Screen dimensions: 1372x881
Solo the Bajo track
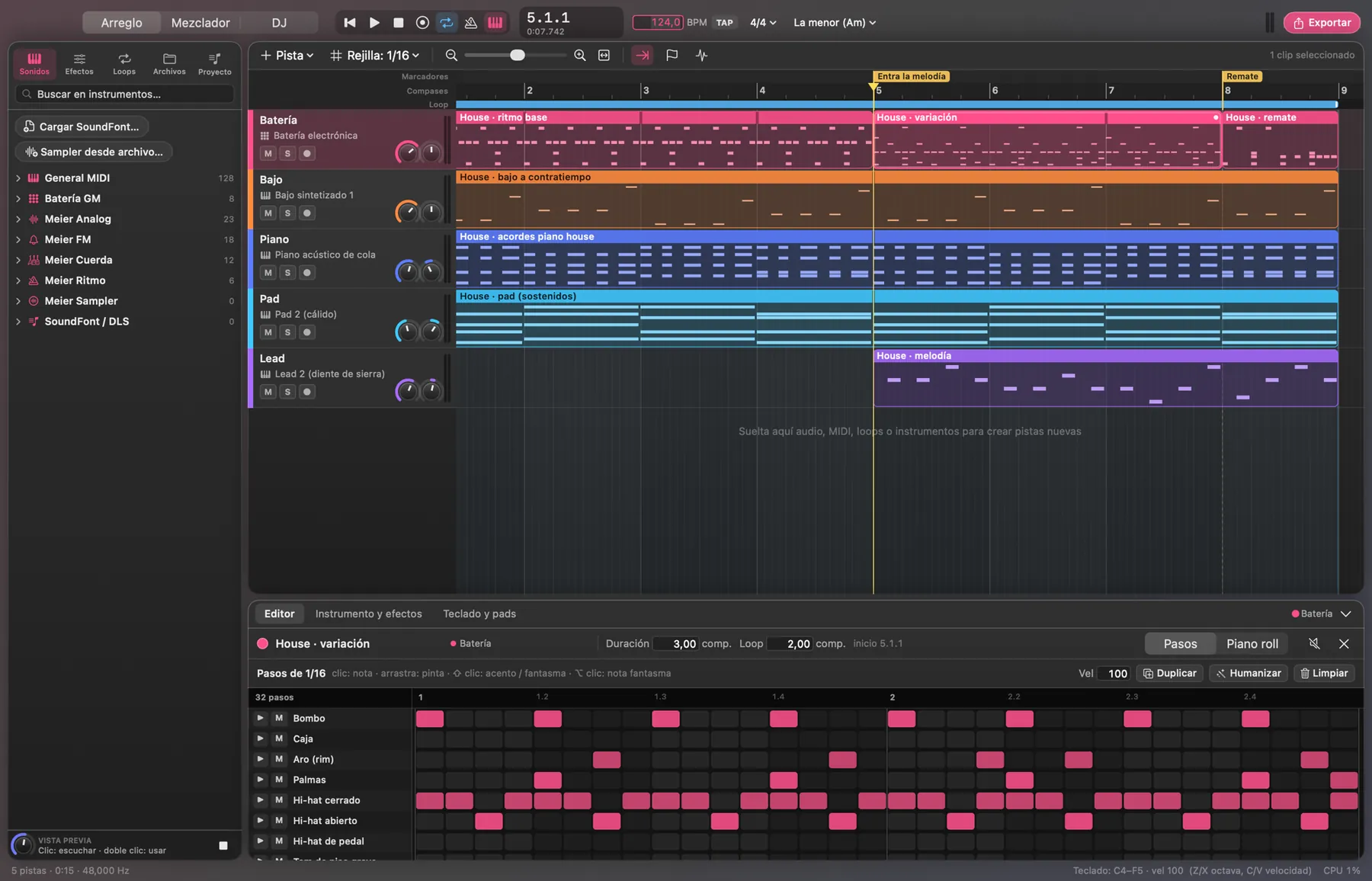tap(287, 213)
